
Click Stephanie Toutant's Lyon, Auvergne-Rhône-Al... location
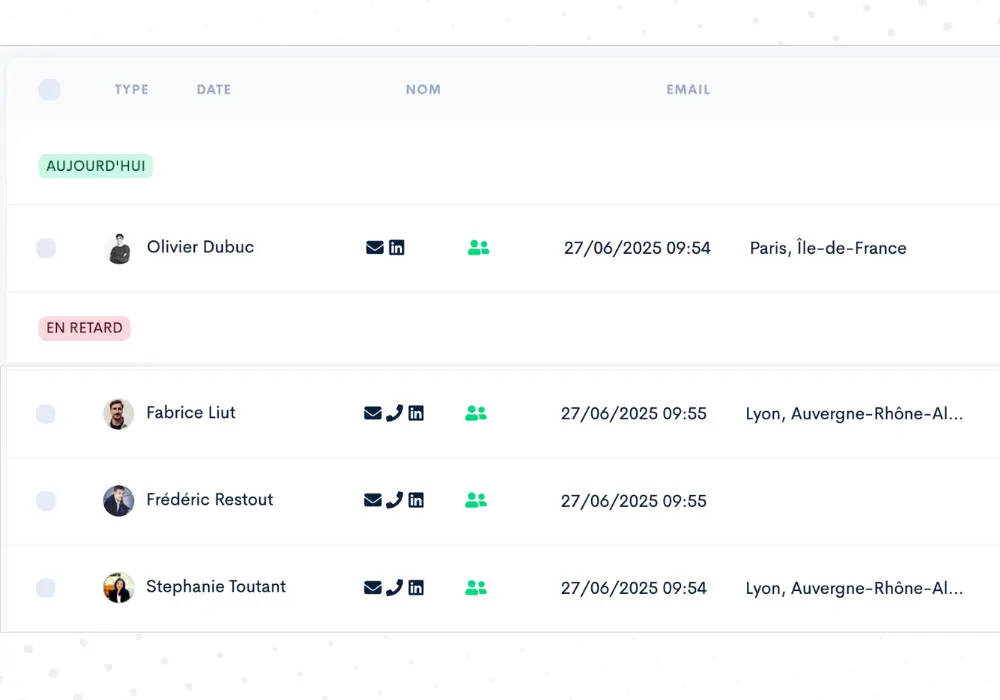(855, 588)
